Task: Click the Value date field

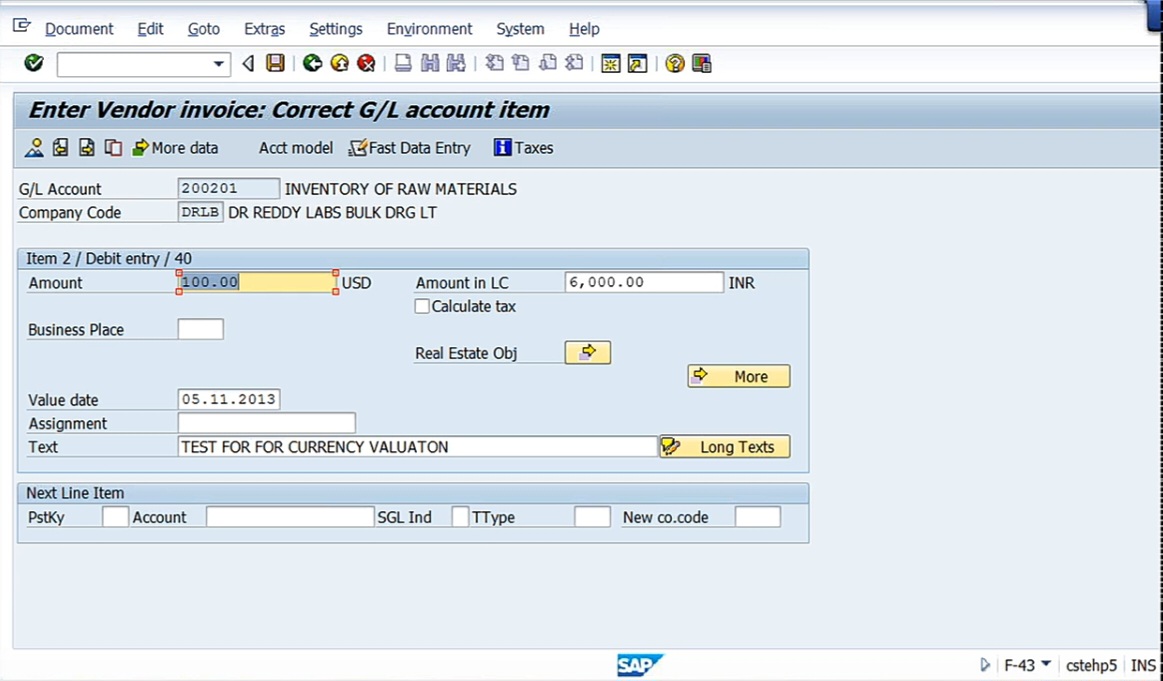Action: 228,399
